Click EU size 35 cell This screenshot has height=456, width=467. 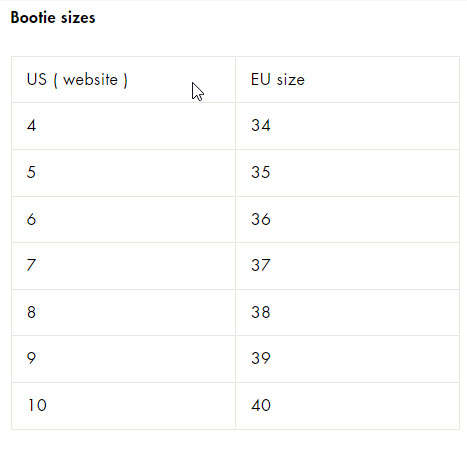coord(348,173)
